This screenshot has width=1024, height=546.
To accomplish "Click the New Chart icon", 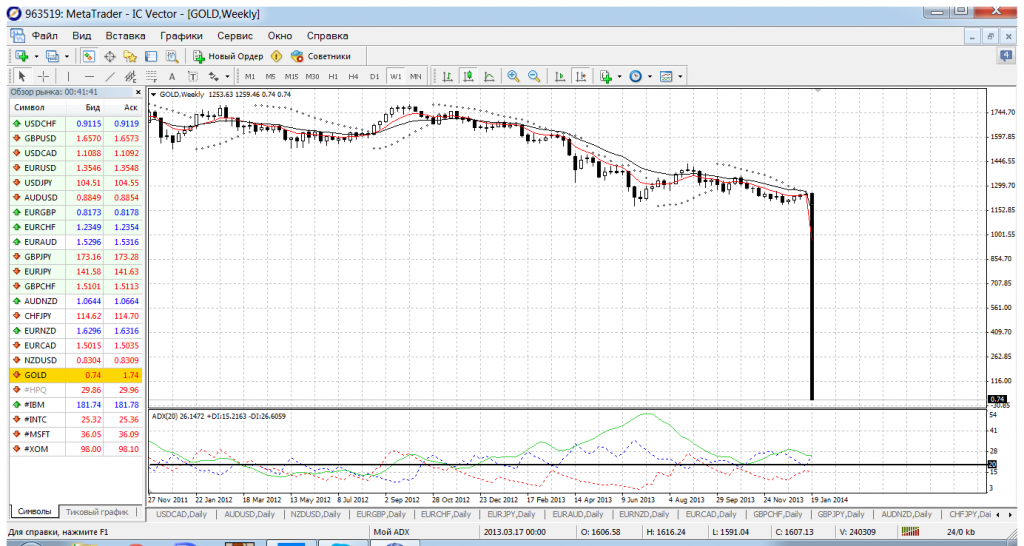I will coord(22,56).
